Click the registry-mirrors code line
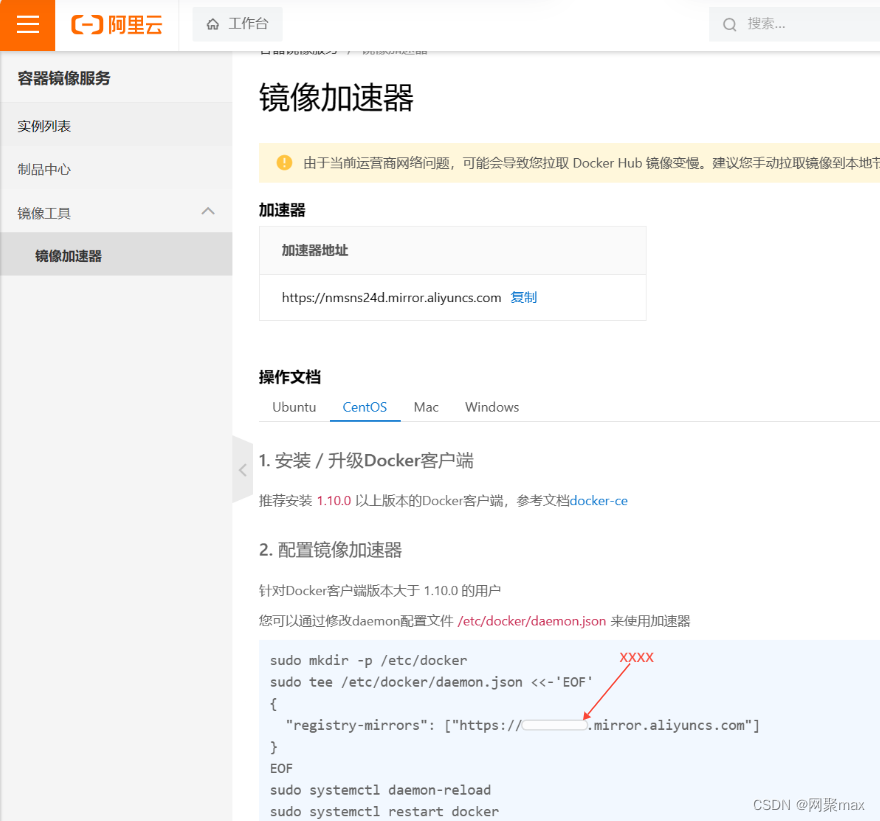Screen dimensions: 880x821 tap(522, 725)
